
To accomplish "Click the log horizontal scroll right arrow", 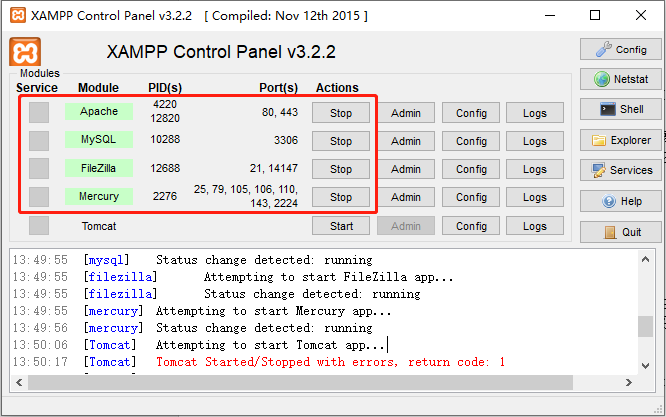I will (x=629, y=383).
